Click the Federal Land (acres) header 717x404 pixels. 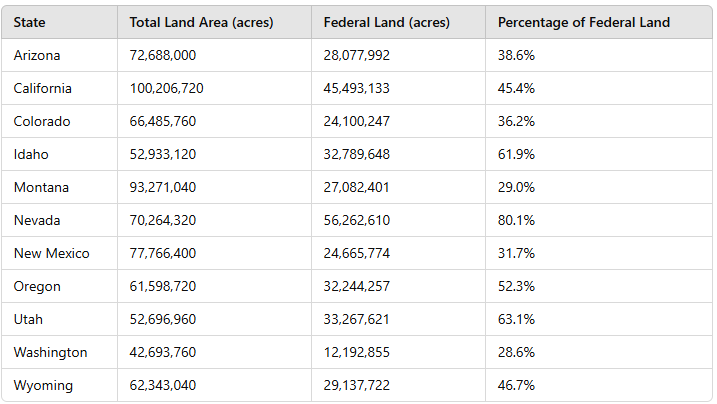(x=387, y=22)
